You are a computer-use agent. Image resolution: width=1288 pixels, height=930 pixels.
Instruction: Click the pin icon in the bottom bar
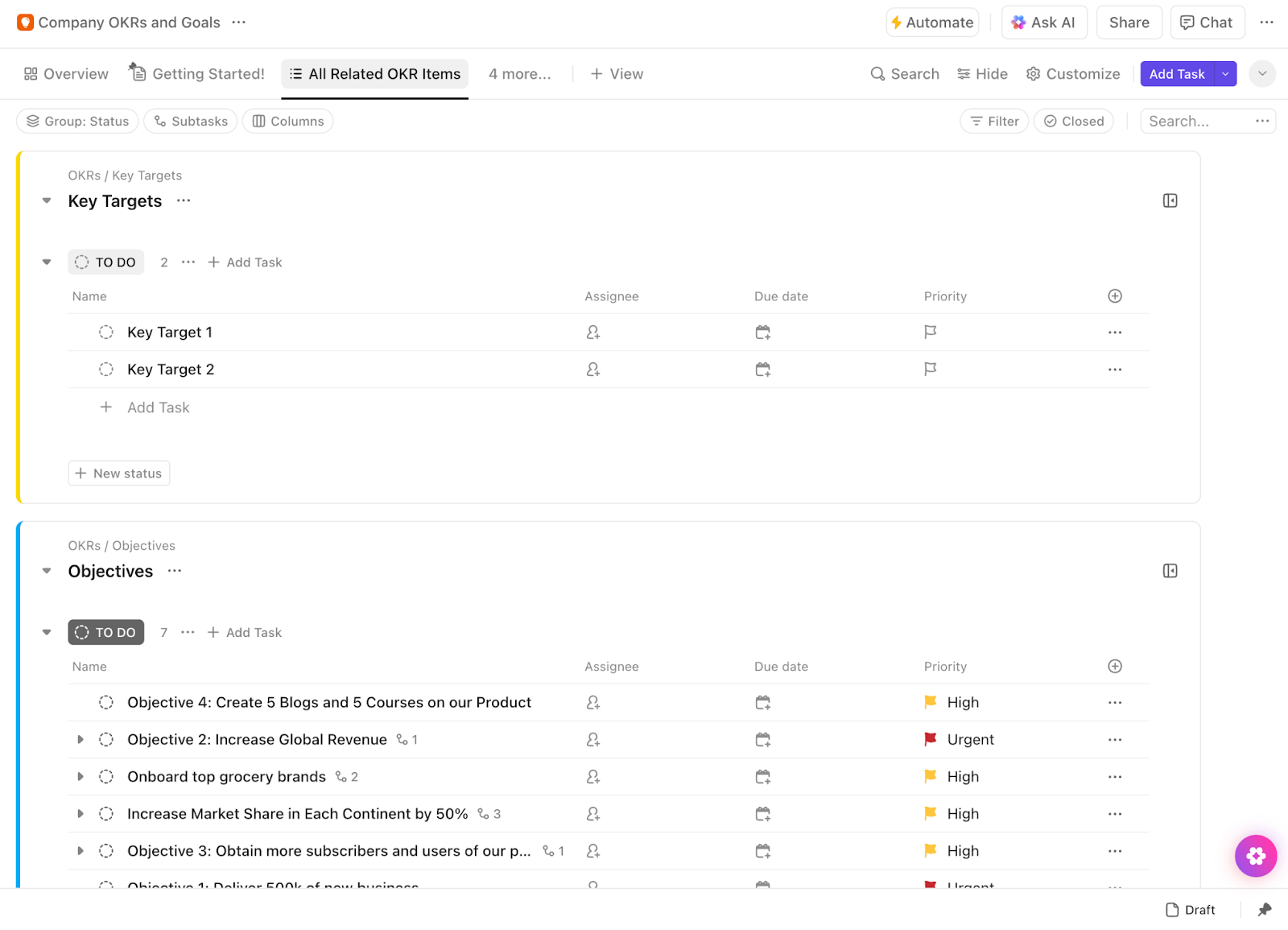pyautogui.click(x=1265, y=910)
